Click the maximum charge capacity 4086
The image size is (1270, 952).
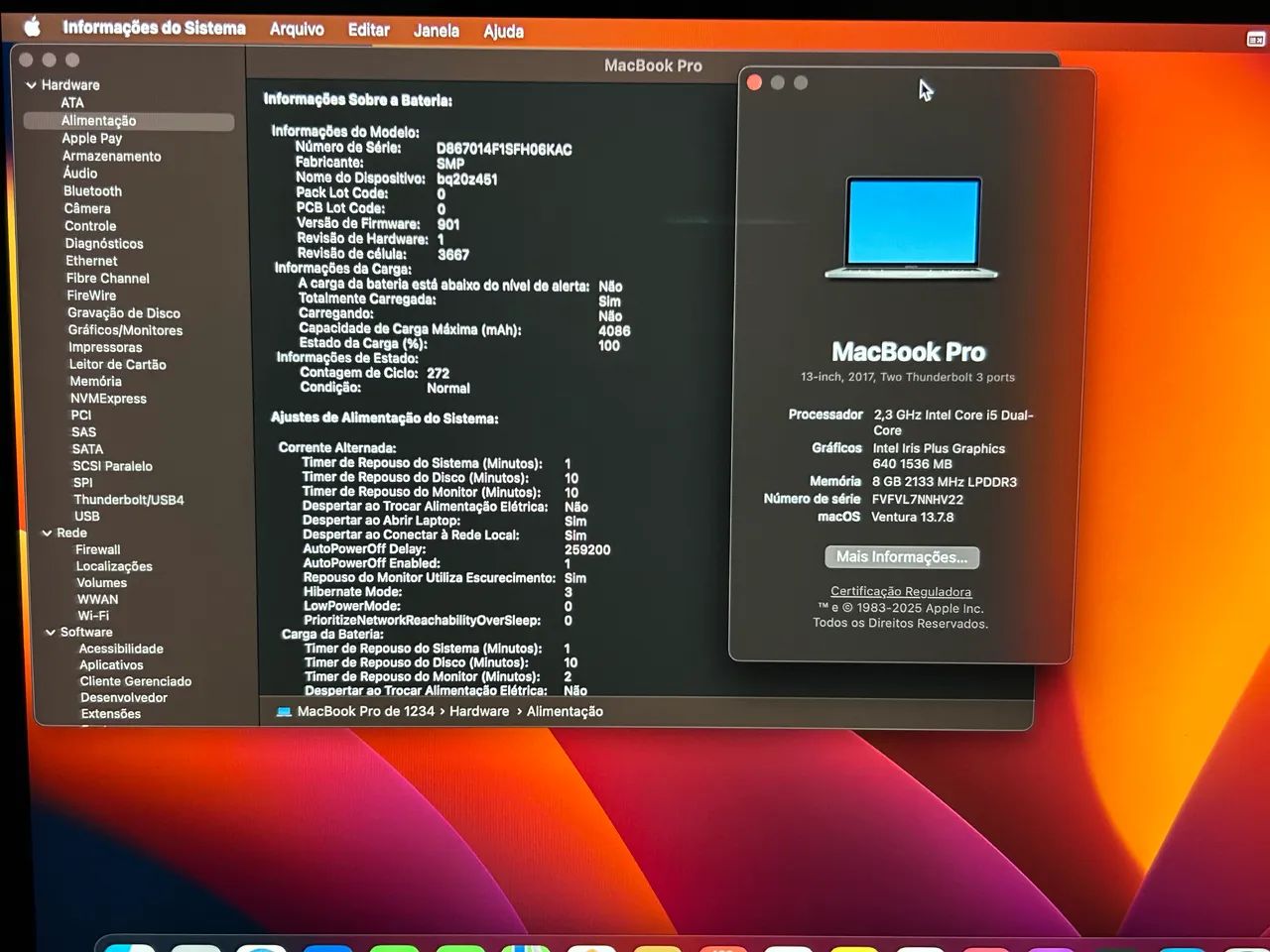[x=614, y=331]
